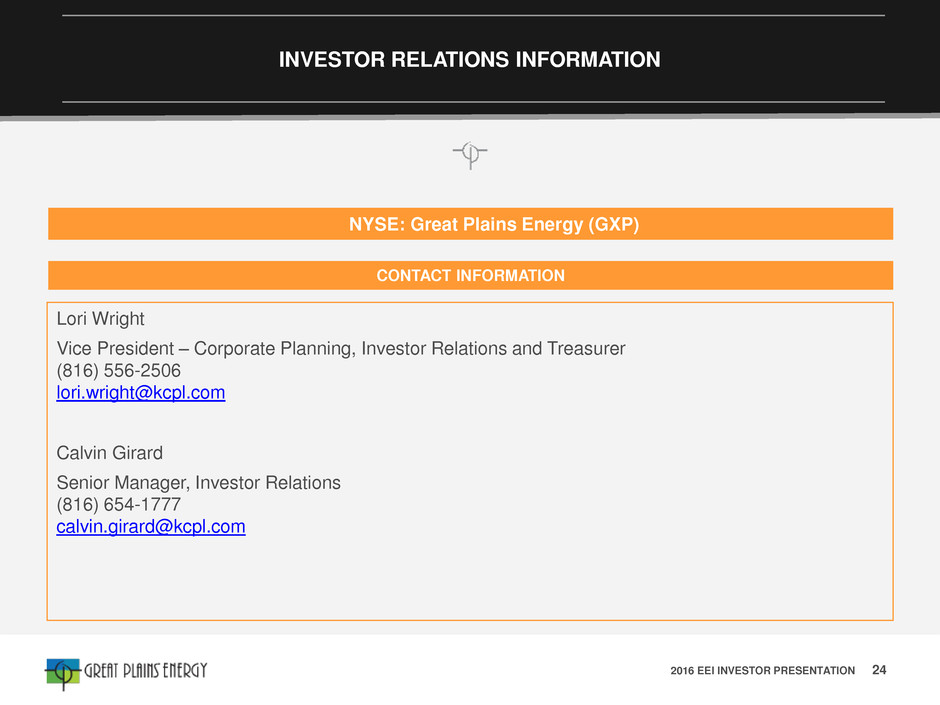This screenshot has height=705, width=940.
Task: Click the horizontal line above the title
Action: tap(473, 15)
